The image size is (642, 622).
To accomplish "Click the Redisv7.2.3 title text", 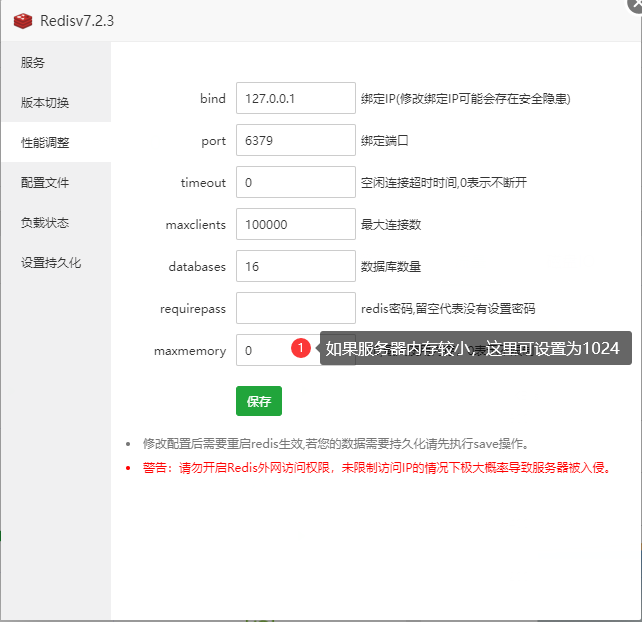I will (77, 21).
